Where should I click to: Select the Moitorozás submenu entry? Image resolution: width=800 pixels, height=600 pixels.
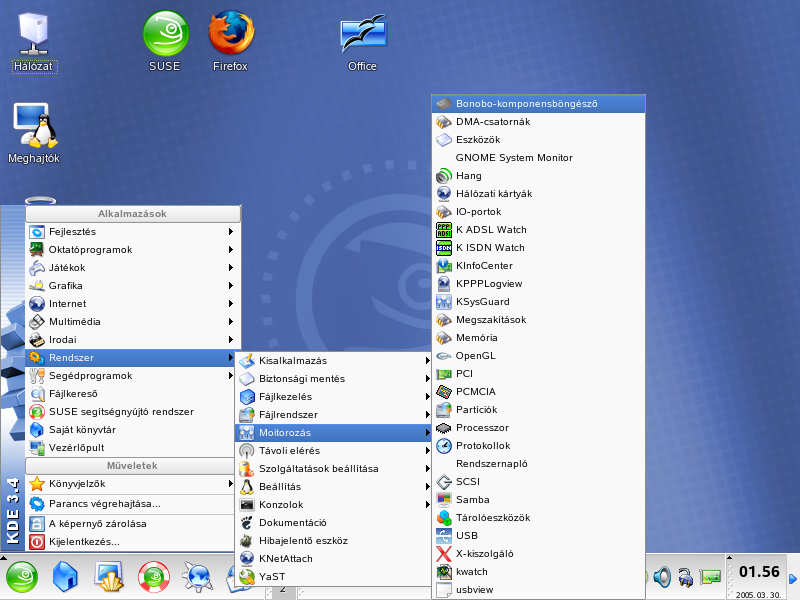pyautogui.click(x=333, y=433)
